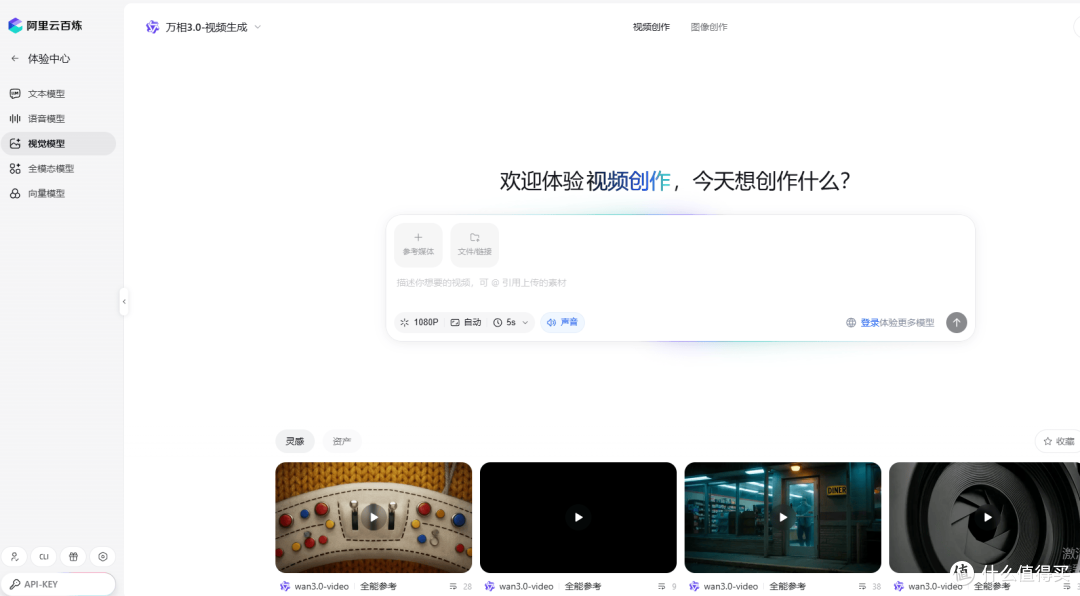Play the black video thumbnail

pyautogui.click(x=578, y=517)
